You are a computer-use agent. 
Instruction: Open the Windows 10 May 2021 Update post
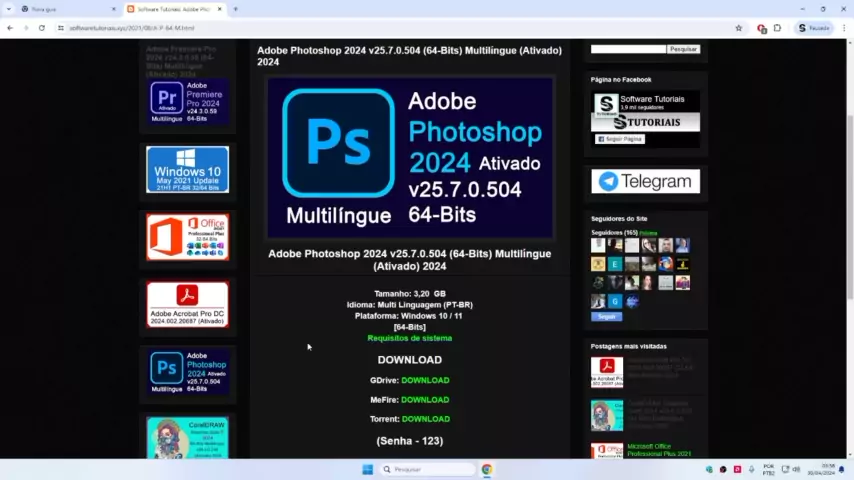(x=188, y=169)
